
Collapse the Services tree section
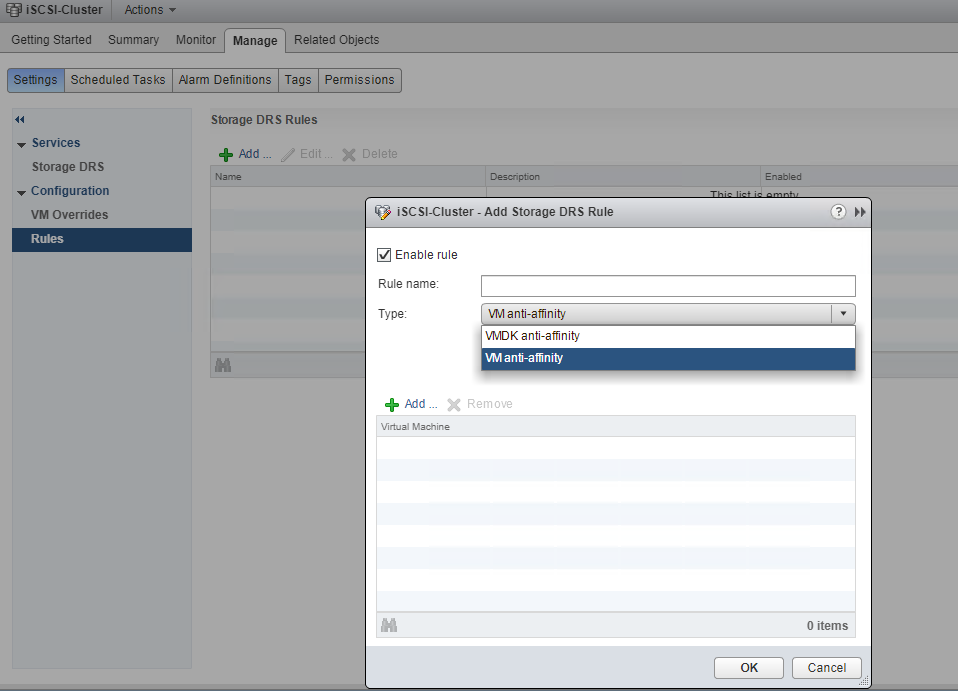pos(22,144)
